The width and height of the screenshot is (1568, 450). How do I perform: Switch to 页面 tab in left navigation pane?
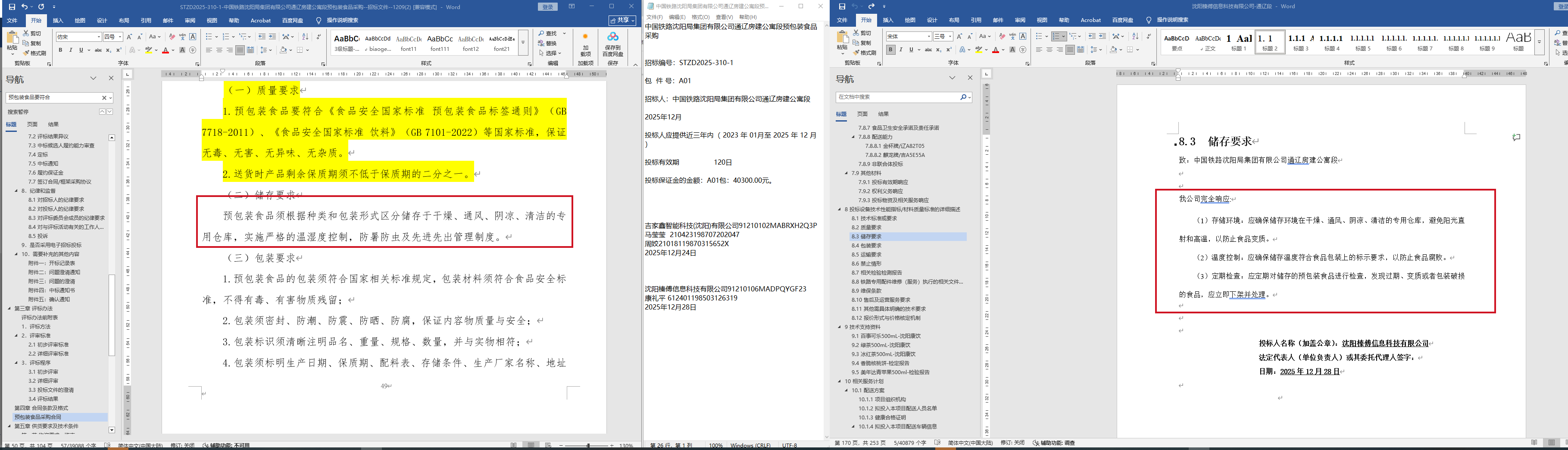pyautogui.click(x=32, y=124)
